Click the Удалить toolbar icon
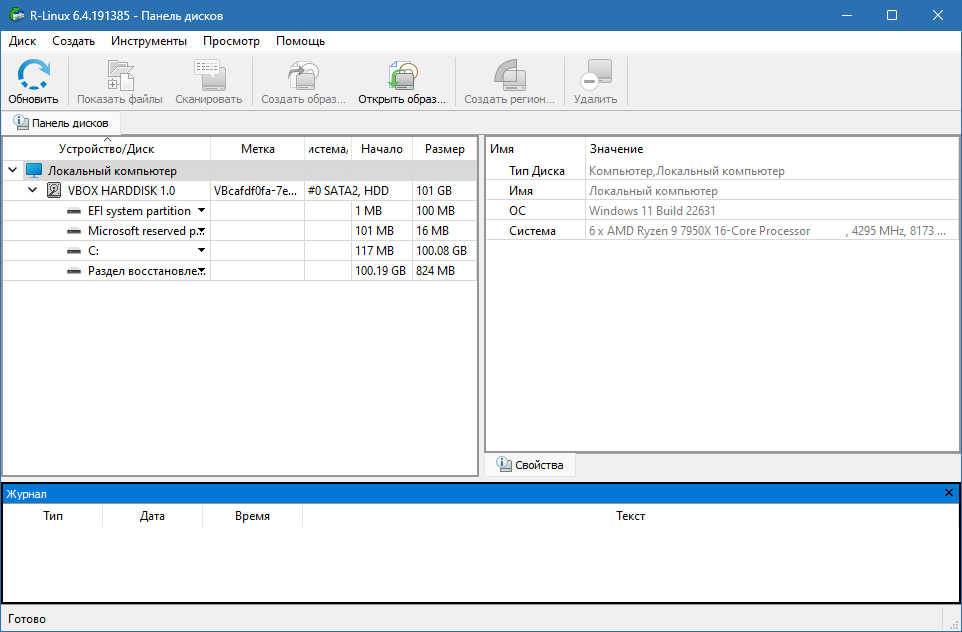Image resolution: width=962 pixels, height=632 pixels. [596, 75]
